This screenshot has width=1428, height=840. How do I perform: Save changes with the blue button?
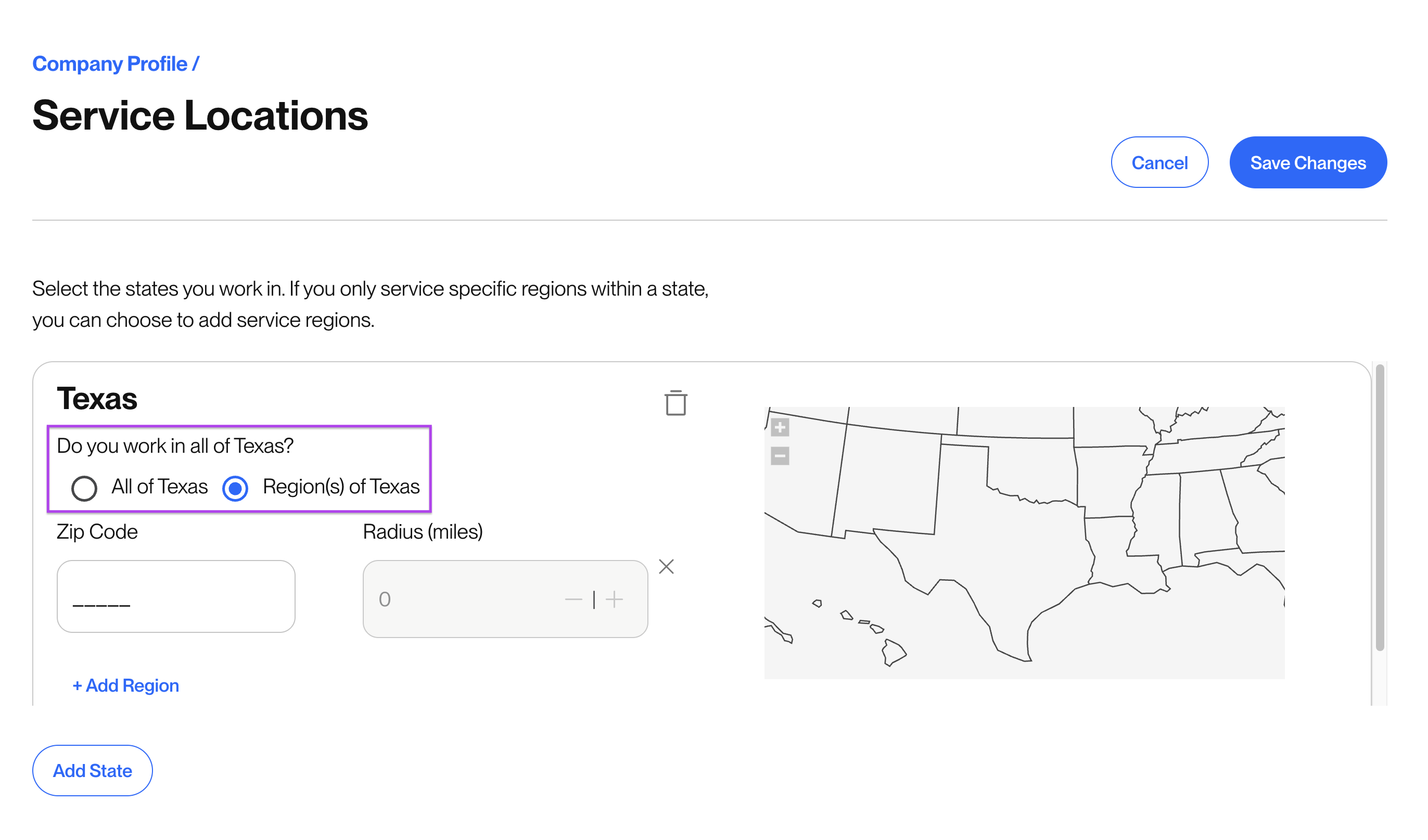1308,162
